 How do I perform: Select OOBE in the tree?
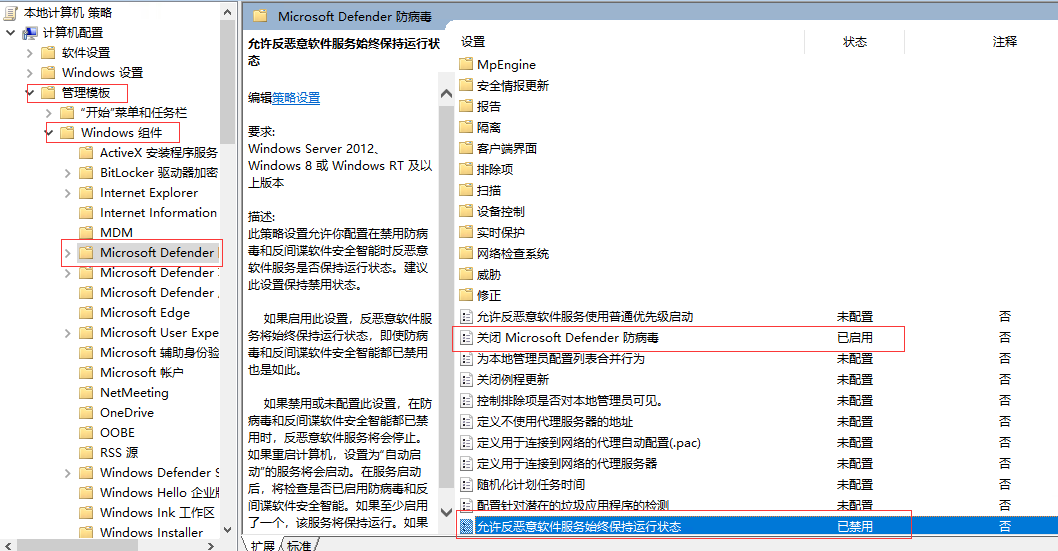(117, 432)
